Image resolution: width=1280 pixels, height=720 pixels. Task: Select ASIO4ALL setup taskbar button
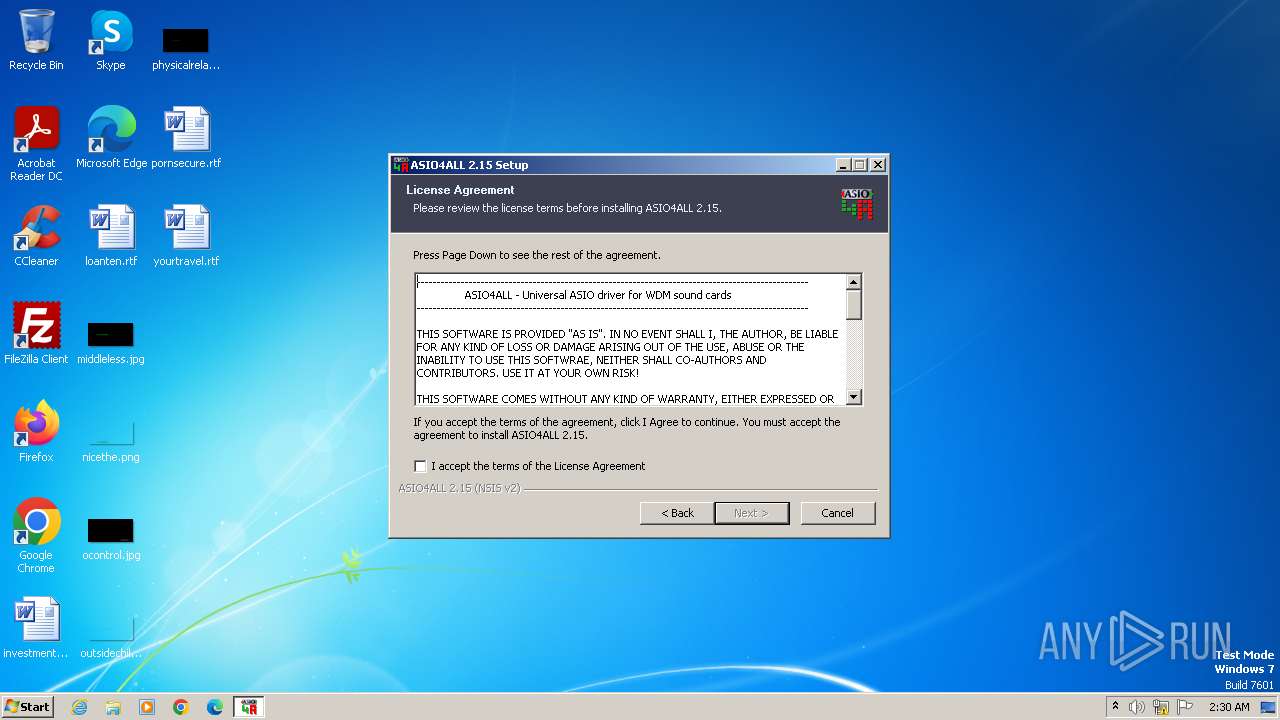click(x=249, y=707)
